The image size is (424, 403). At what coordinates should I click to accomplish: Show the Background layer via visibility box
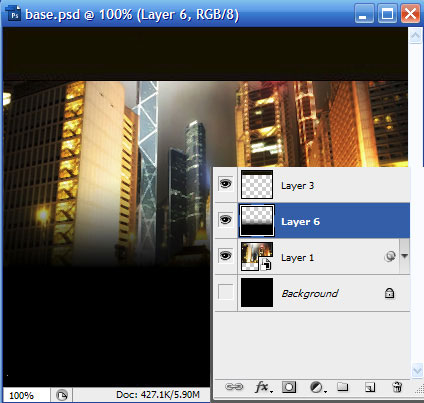click(226, 292)
